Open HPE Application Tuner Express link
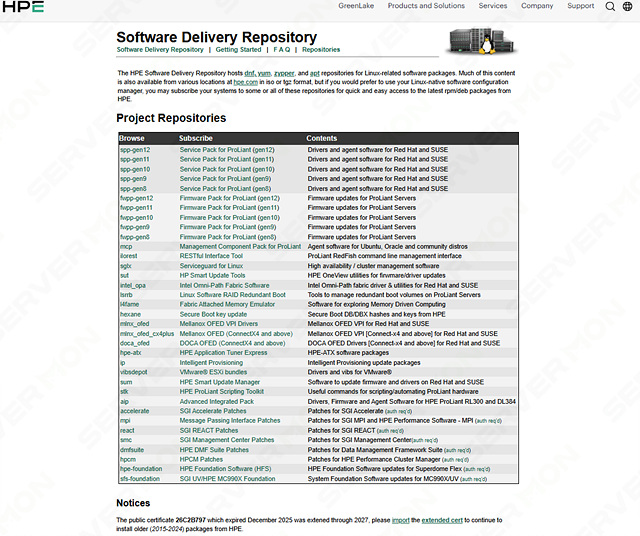The image size is (640, 536). coord(223,353)
